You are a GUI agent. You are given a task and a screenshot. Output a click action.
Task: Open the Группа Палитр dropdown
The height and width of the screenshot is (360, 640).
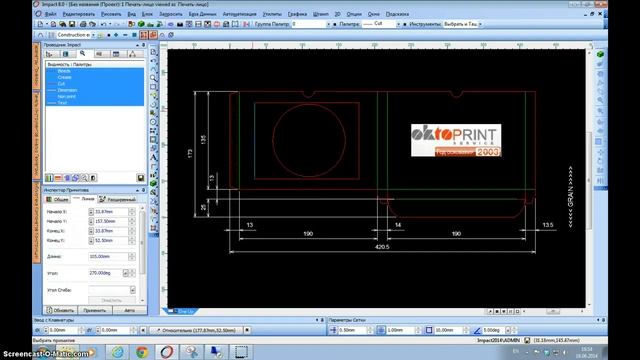(x=328, y=24)
